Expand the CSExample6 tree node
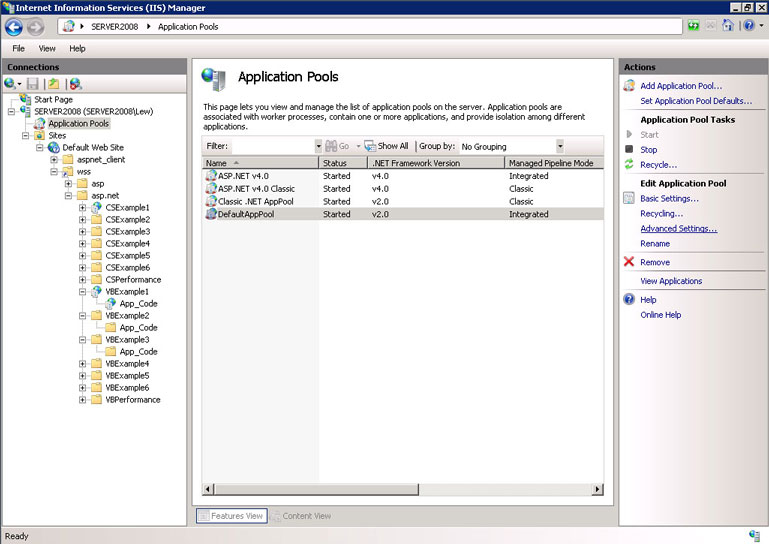Image resolution: width=769 pixels, height=544 pixels. click(x=83, y=268)
